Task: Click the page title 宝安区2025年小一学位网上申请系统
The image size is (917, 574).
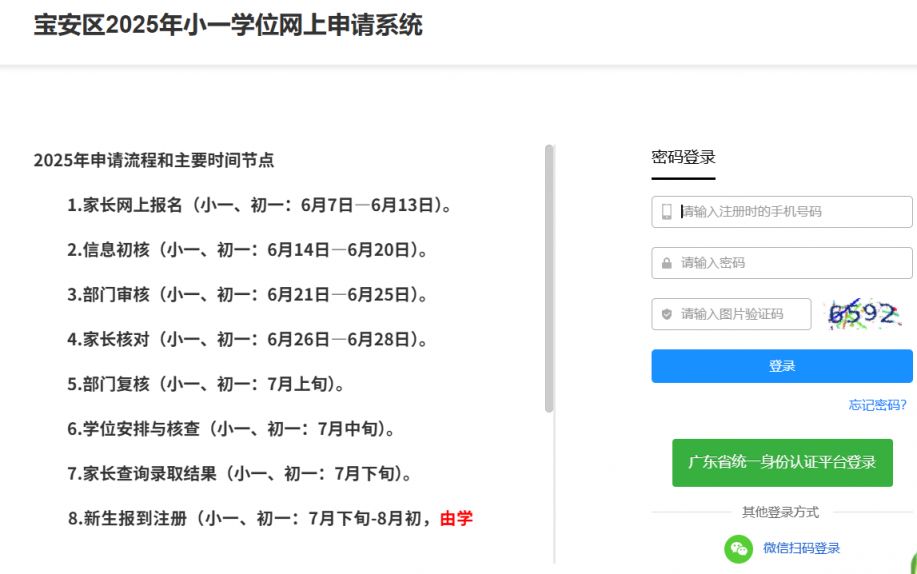Action: click(x=228, y=25)
